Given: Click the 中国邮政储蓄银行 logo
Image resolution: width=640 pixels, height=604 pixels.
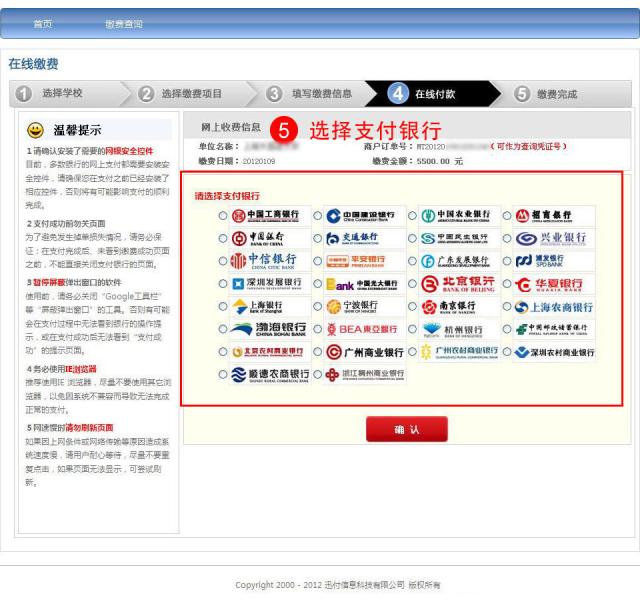Looking at the screenshot, I should pos(554,329).
